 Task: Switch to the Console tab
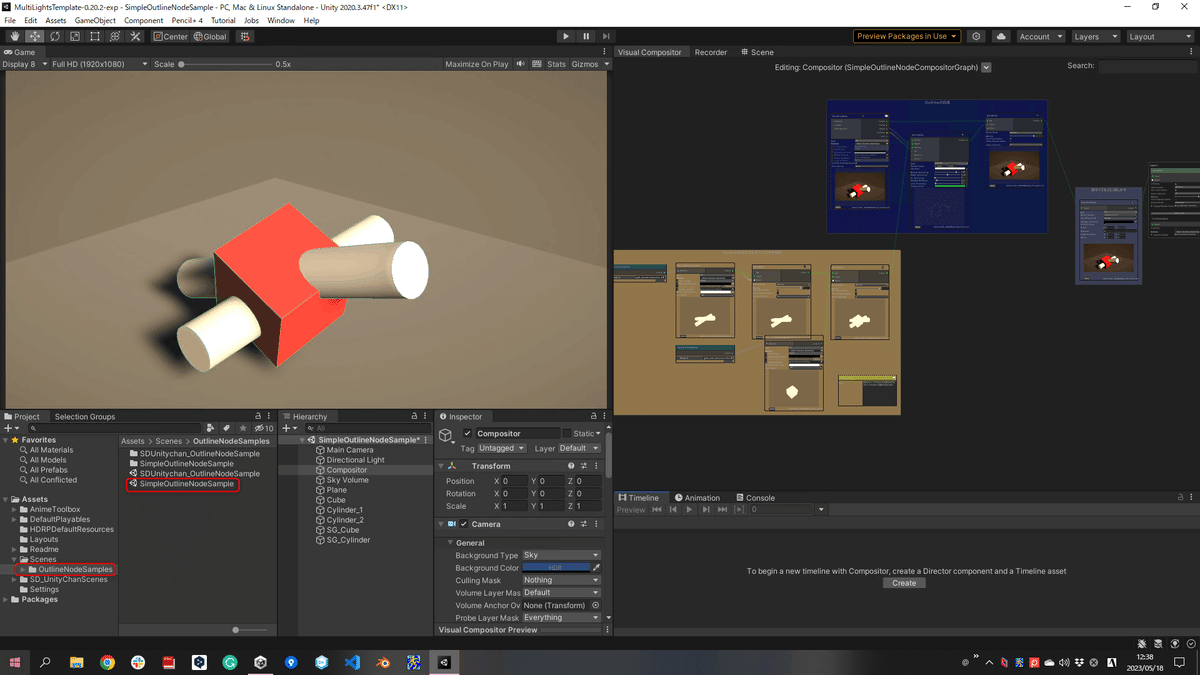pyautogui.click(x=755, y=497)
